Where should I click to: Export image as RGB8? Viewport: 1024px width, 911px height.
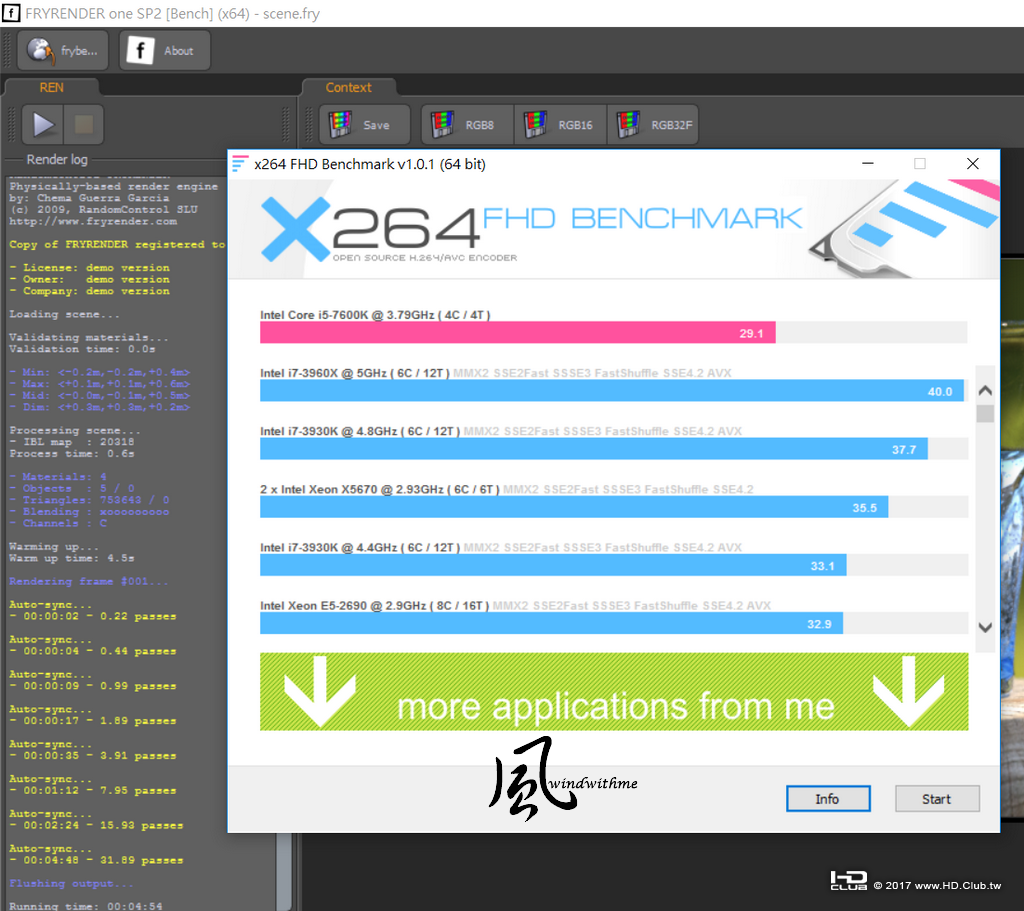point(468,124)
